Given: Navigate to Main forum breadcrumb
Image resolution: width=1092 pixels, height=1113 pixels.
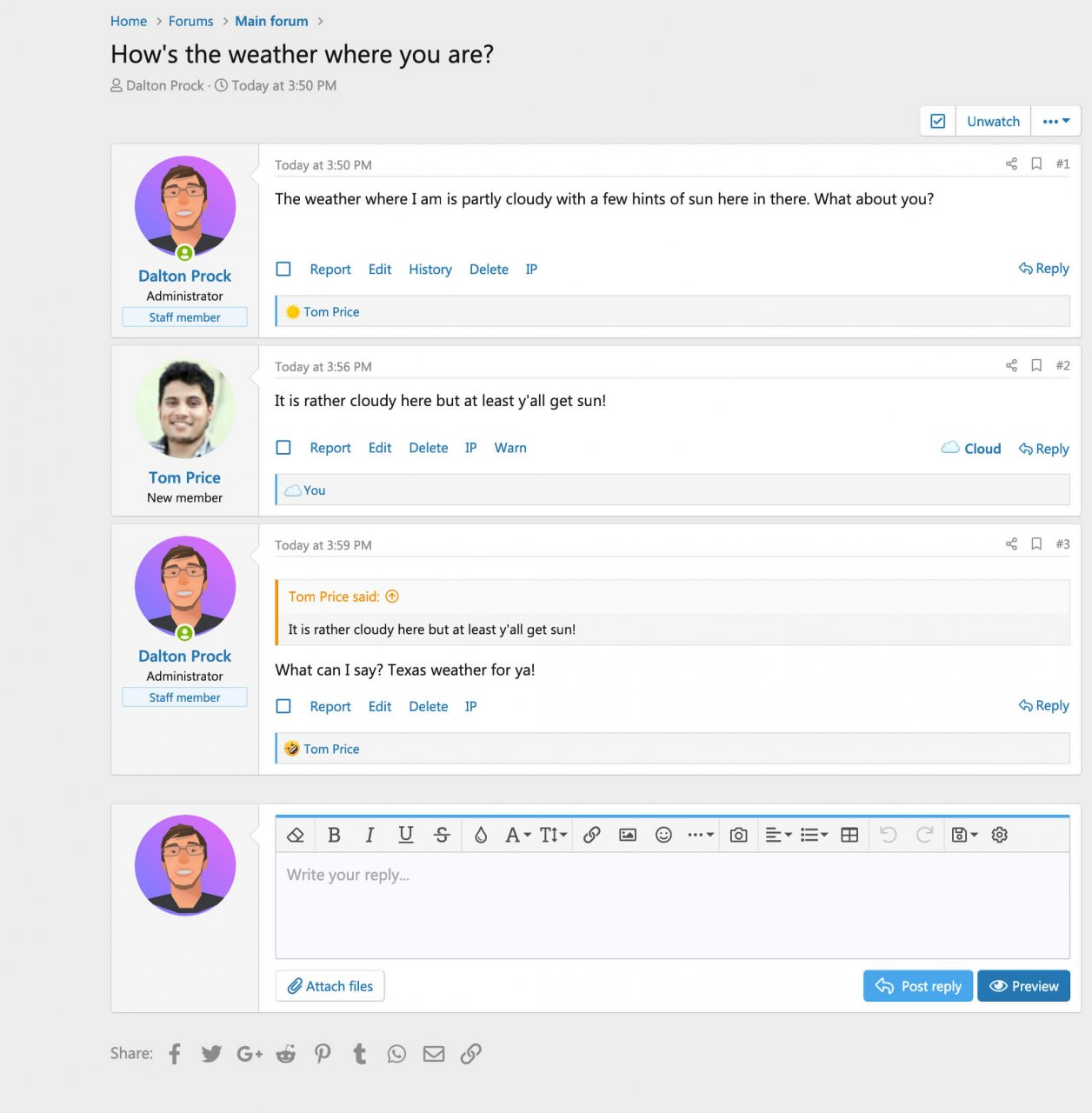Looking at the screenshot, I should (271, 21).
